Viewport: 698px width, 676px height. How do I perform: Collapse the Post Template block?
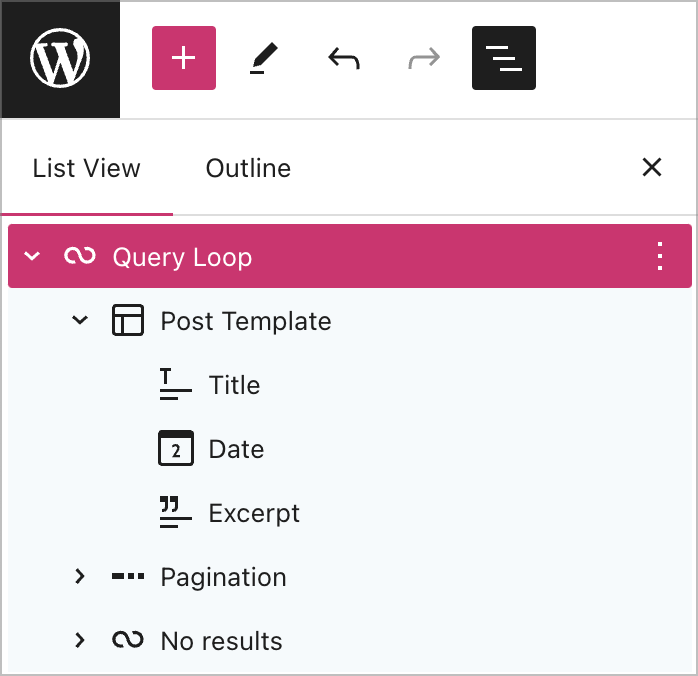click(80, 321)
